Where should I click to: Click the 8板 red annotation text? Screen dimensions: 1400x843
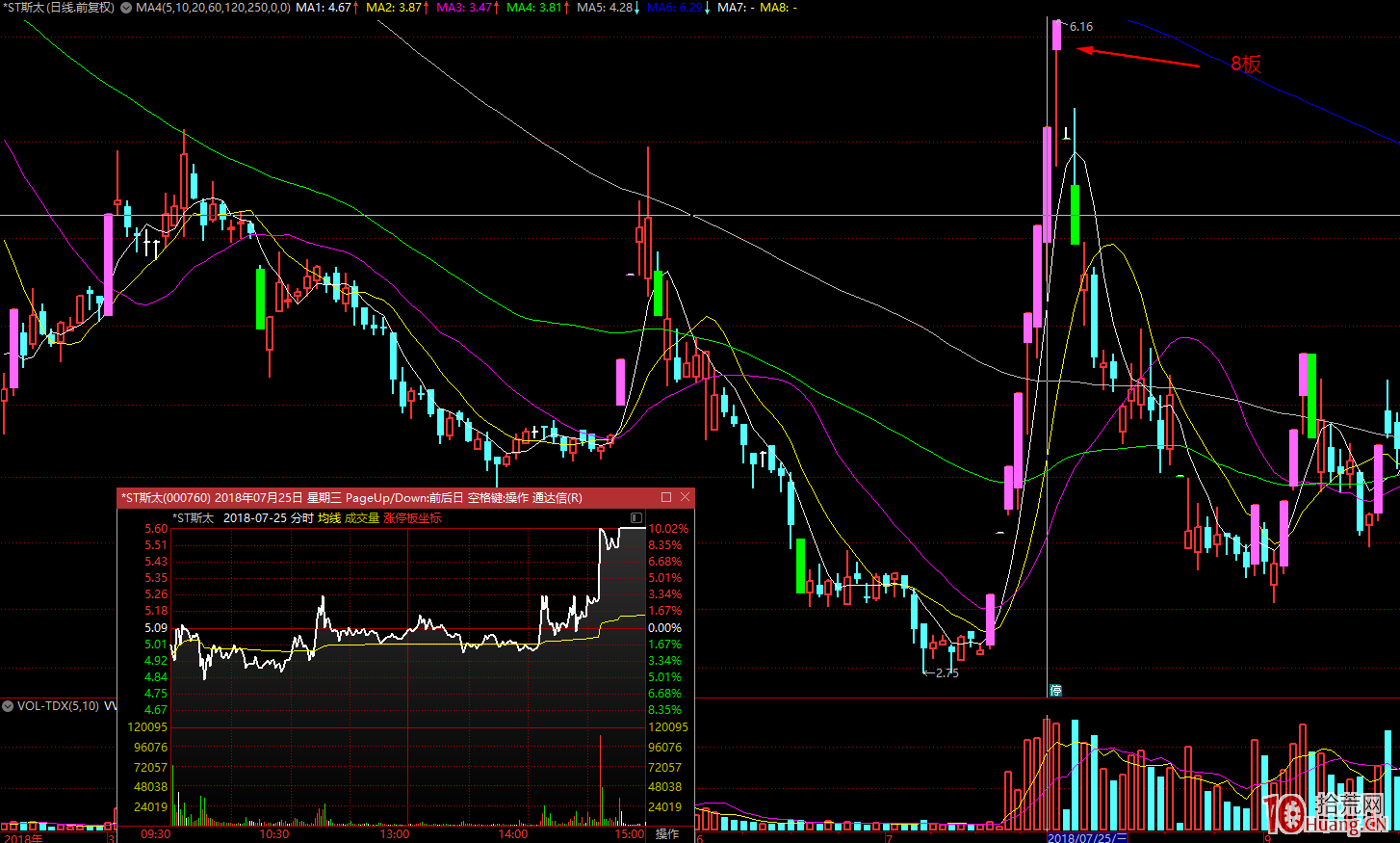click(x=1245, y=65)
